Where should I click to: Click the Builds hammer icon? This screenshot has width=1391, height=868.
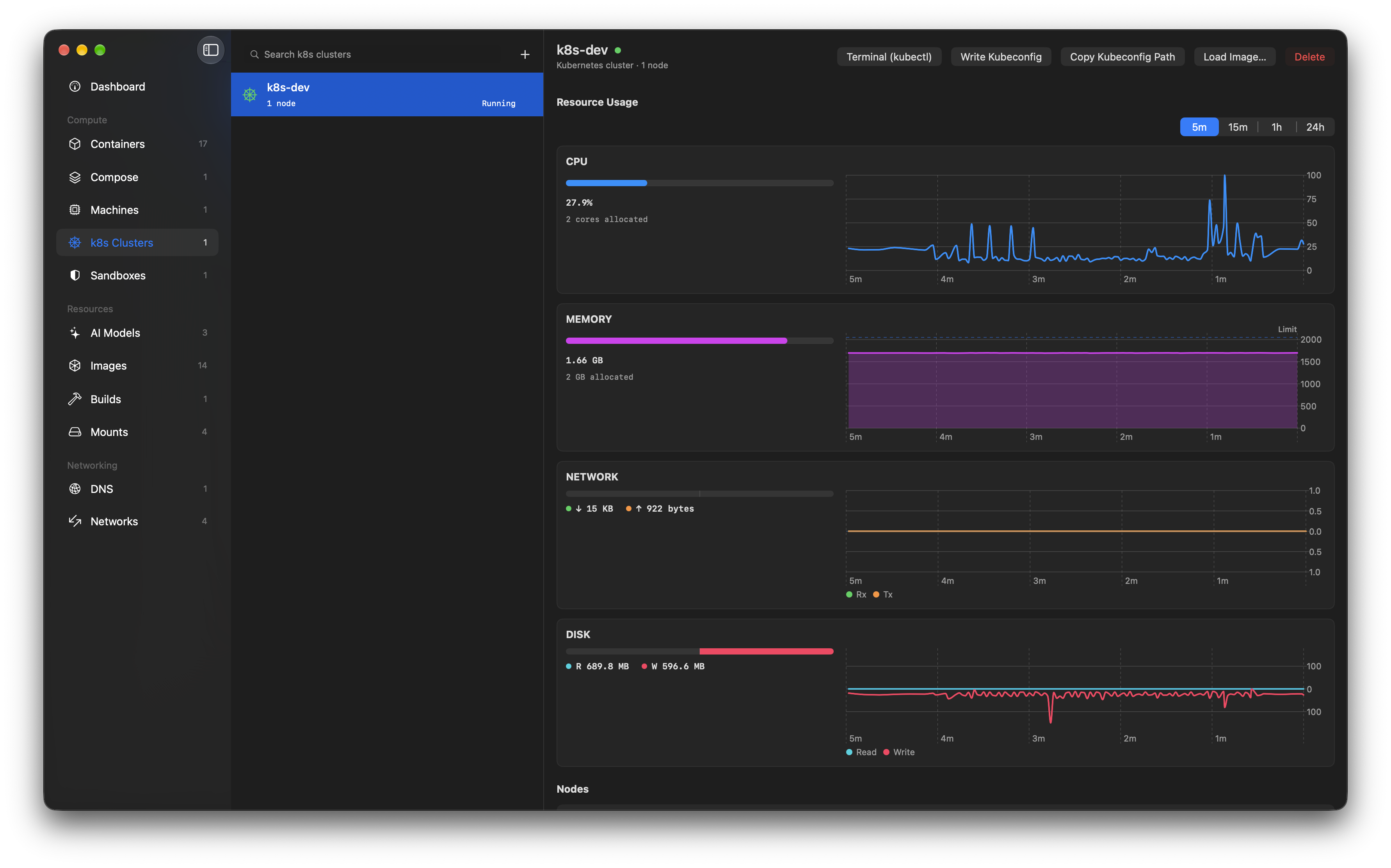[75, 399]
